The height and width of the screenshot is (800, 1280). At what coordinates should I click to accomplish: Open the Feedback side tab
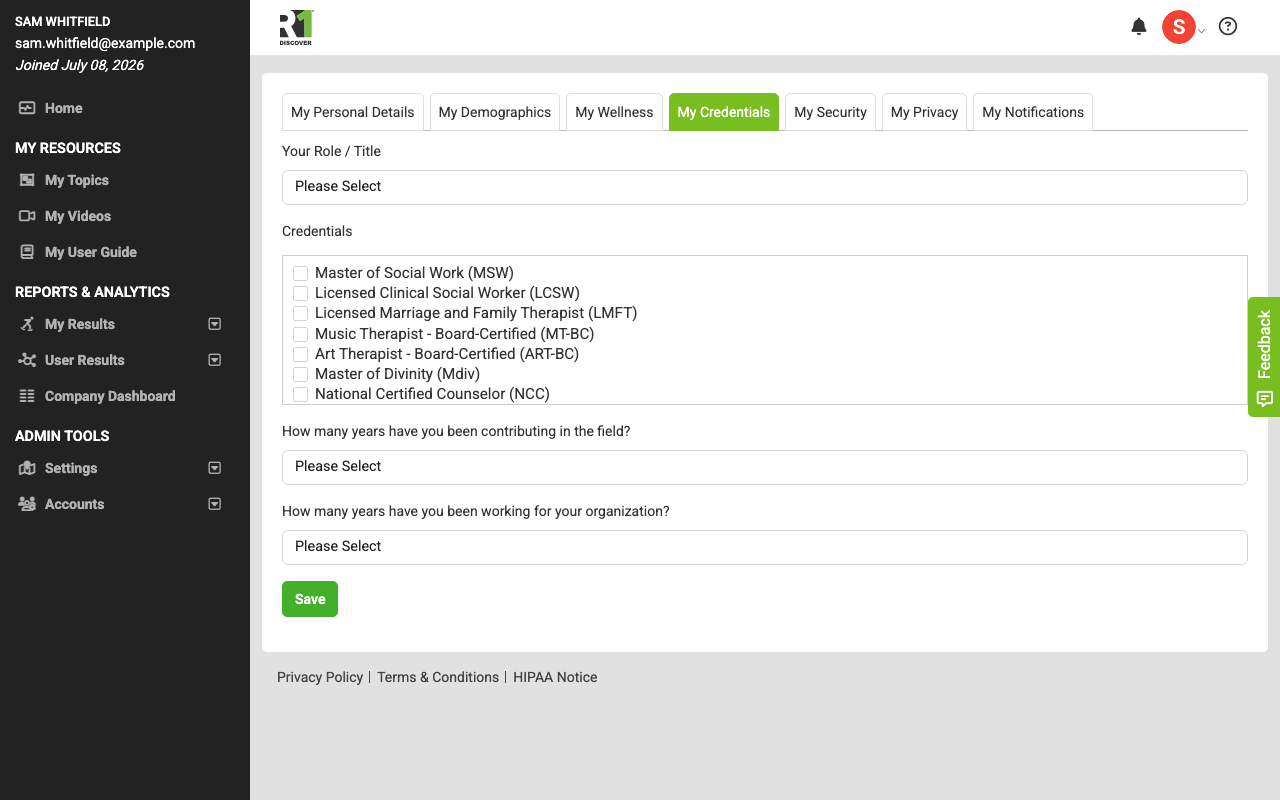coord(1264,357)
